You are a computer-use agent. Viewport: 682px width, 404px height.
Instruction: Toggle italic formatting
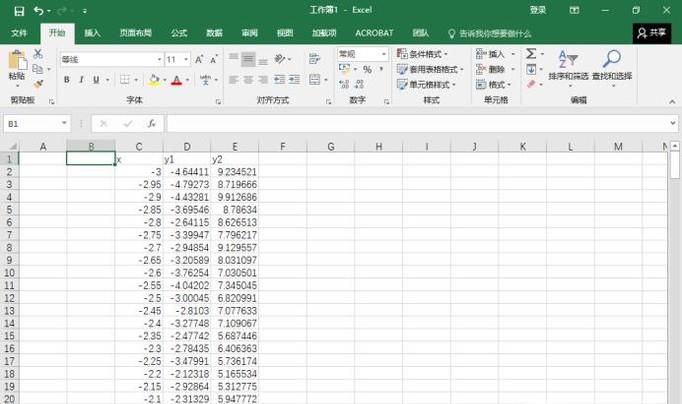pos(81,80)
